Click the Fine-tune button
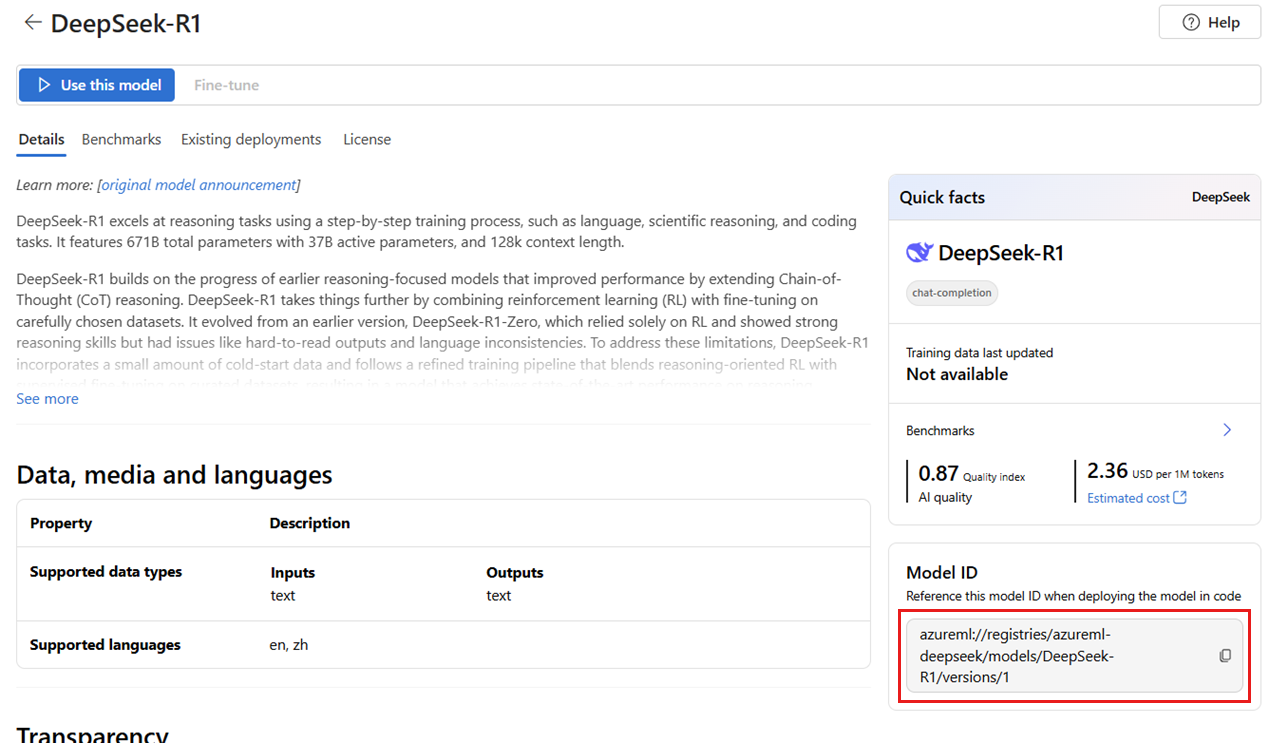 pyautogui.click(x=226, y=85)
